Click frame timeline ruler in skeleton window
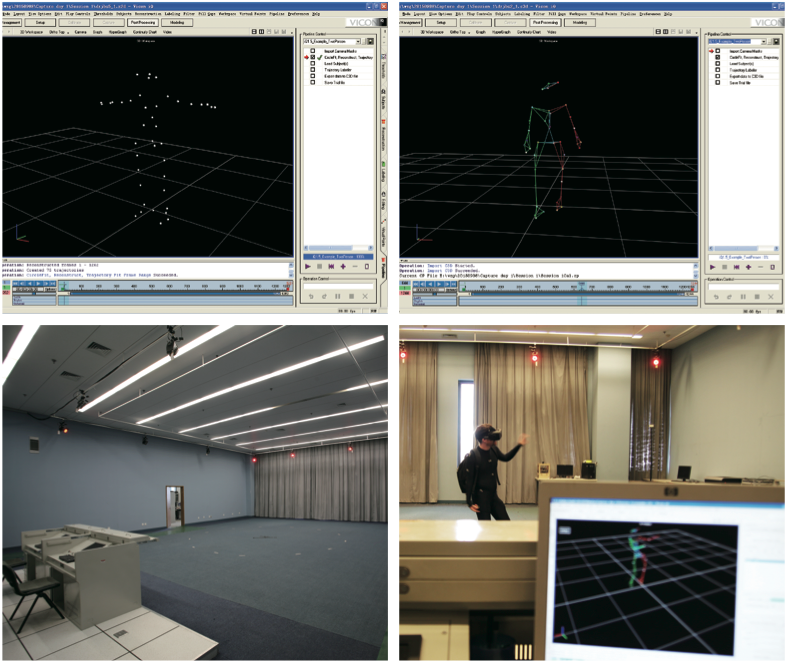 [578, 287]
